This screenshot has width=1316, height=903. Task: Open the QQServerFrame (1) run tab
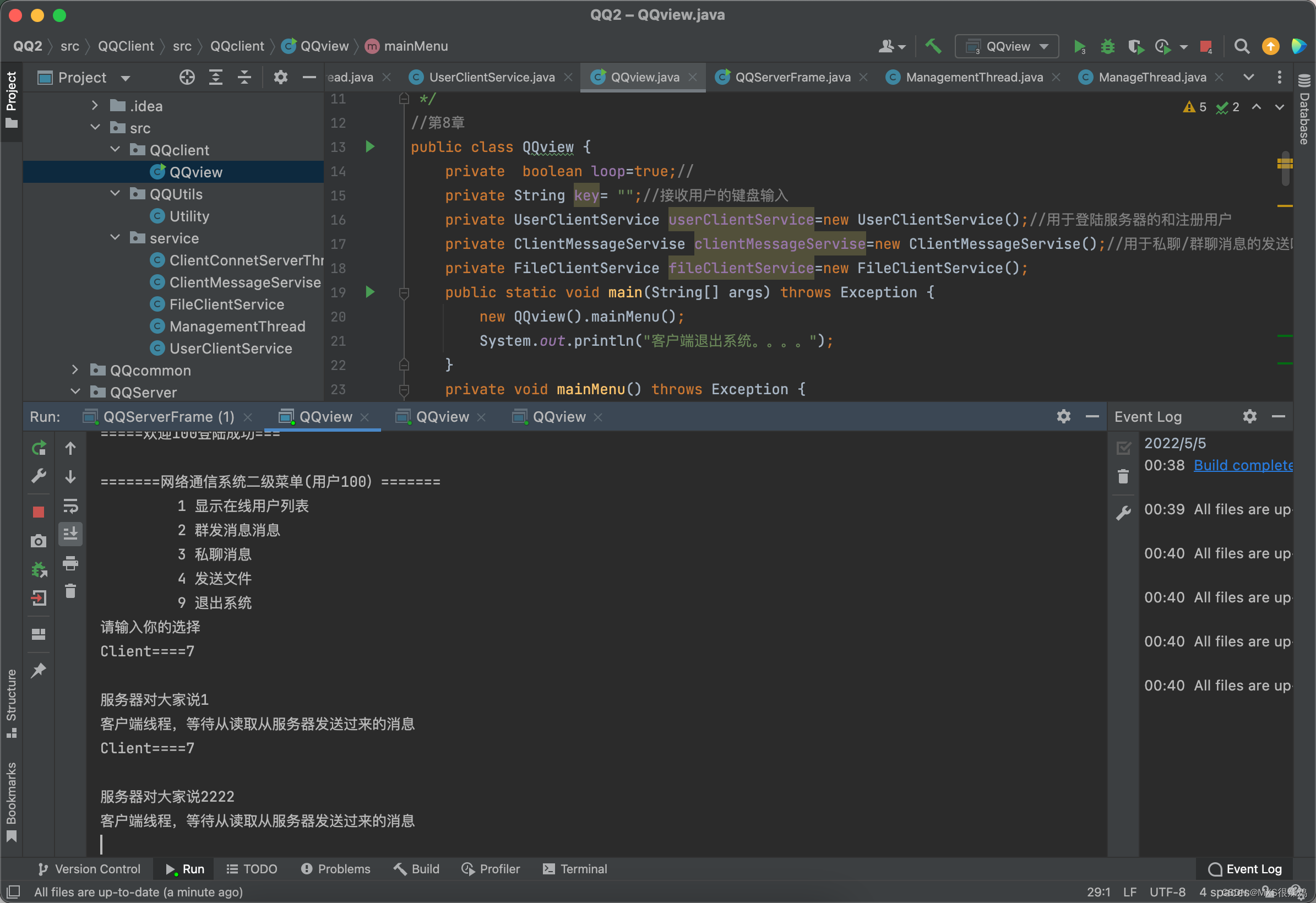168,417
